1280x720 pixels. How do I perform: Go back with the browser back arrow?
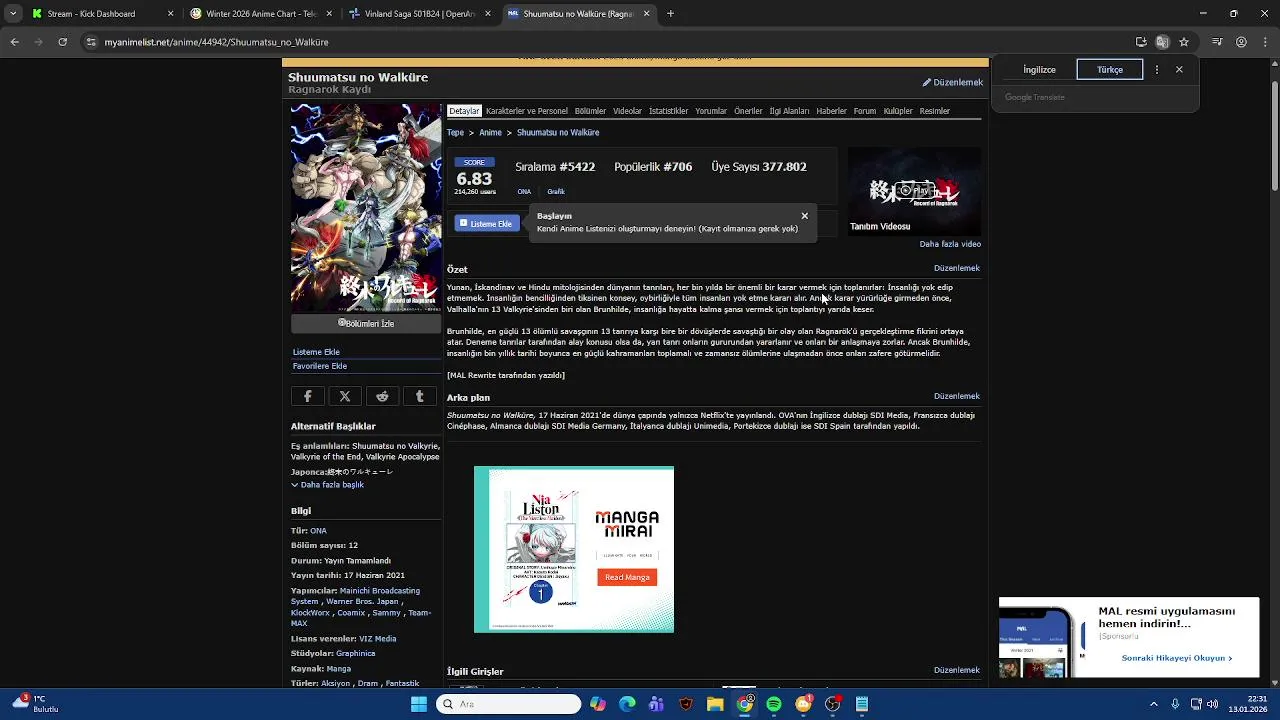(x=15, y=42)
